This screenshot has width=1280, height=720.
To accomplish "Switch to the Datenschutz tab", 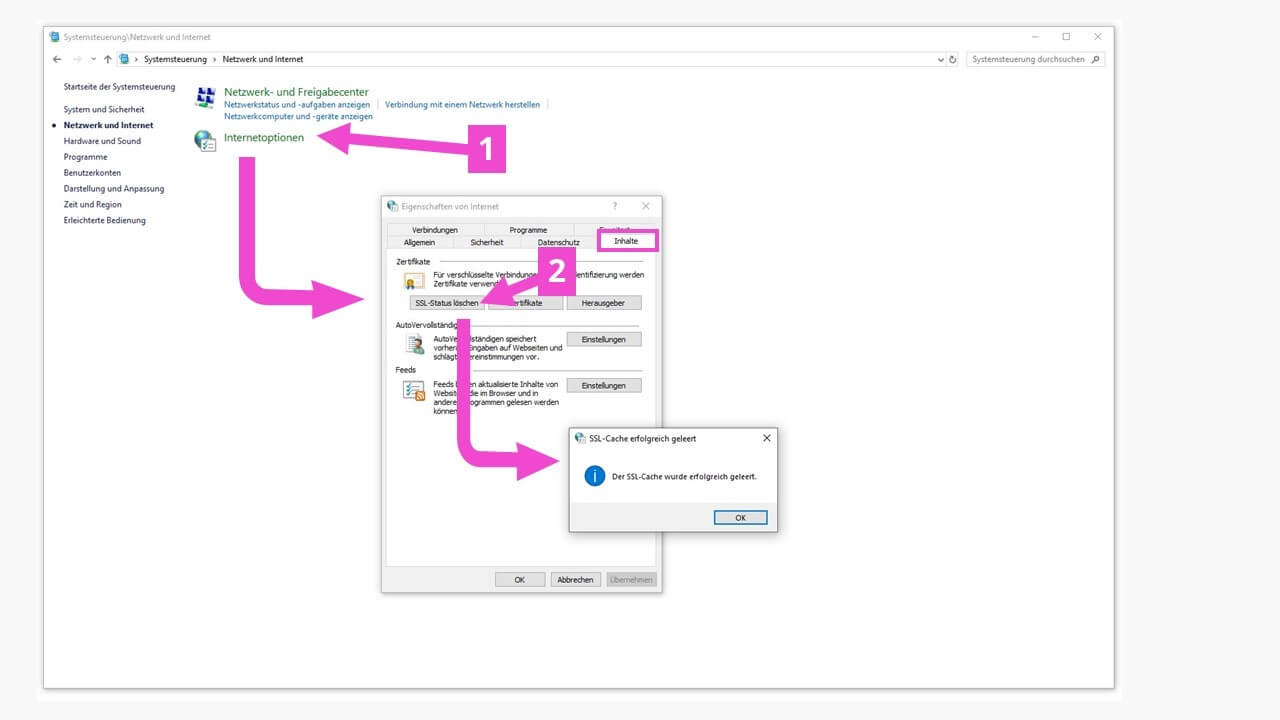I will tap(559, 242).
